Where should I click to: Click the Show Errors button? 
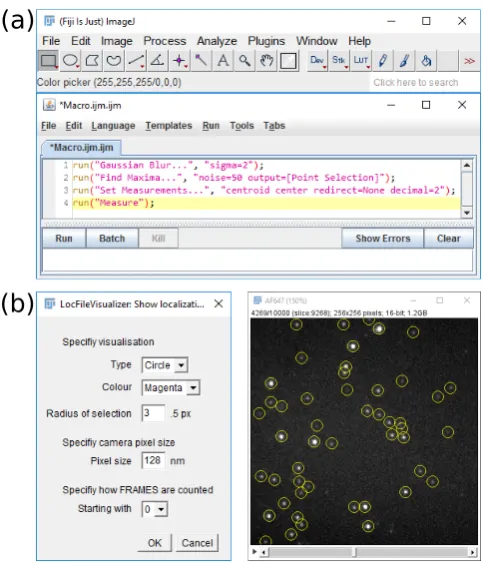[x=383, y=238]
